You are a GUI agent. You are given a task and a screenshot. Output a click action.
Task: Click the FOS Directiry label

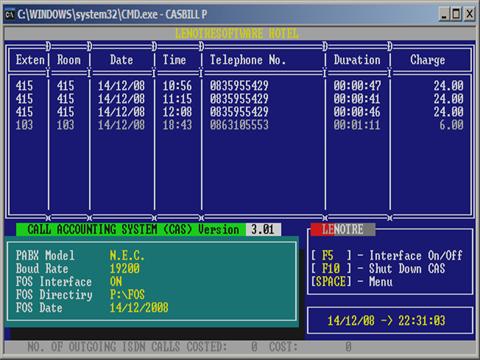click(54, 295)
